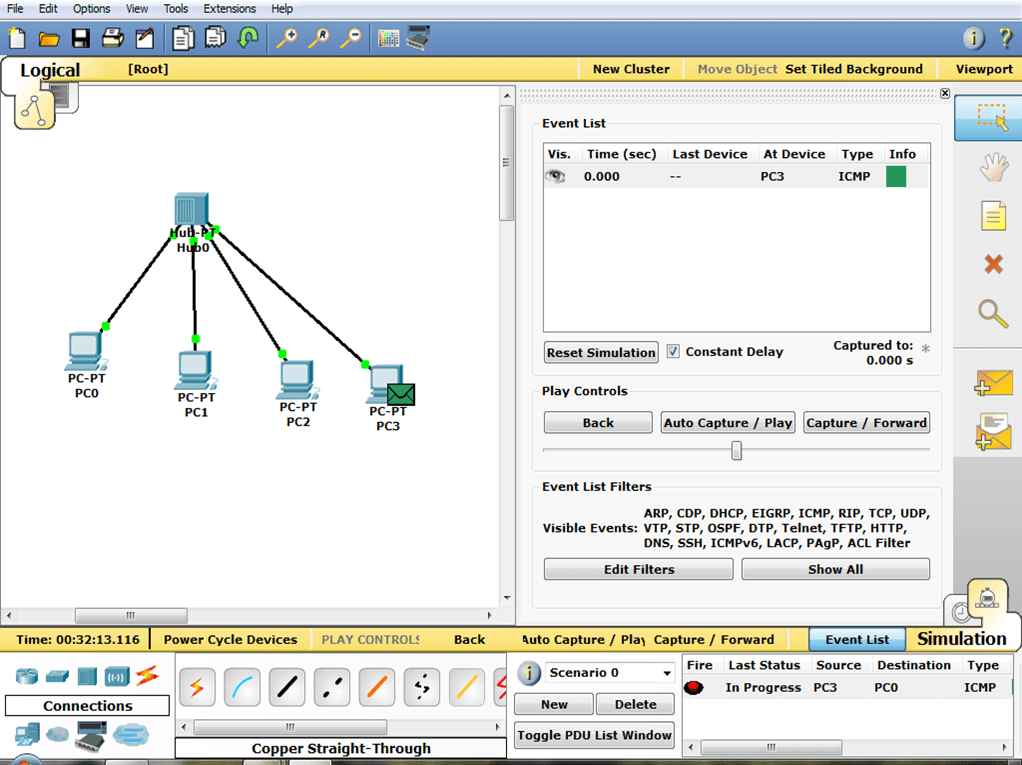
Task: Select the Move Layout hand tool
Action: (992, 168)
